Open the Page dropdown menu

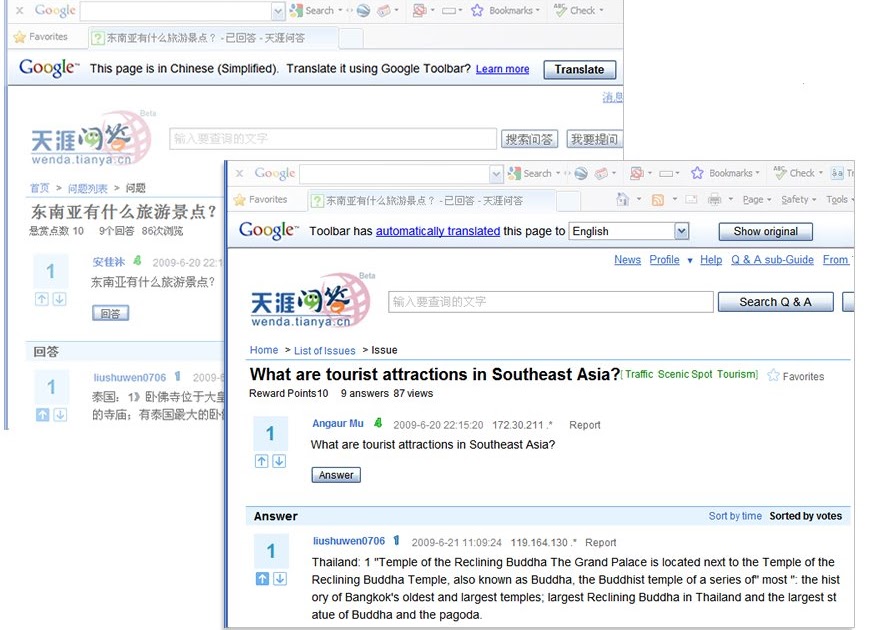pyautogui.click(x=752, y=198)
